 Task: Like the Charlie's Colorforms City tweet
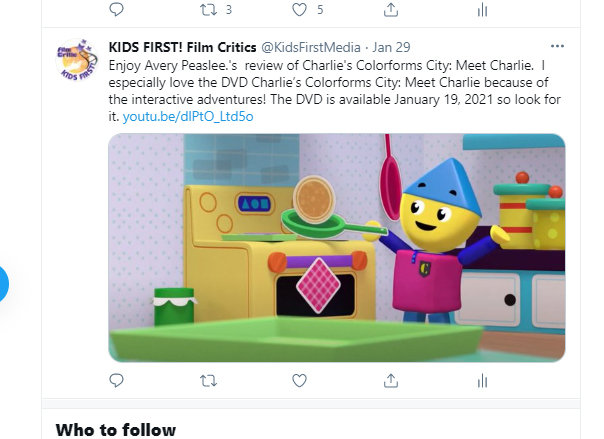tap(299, 380)
